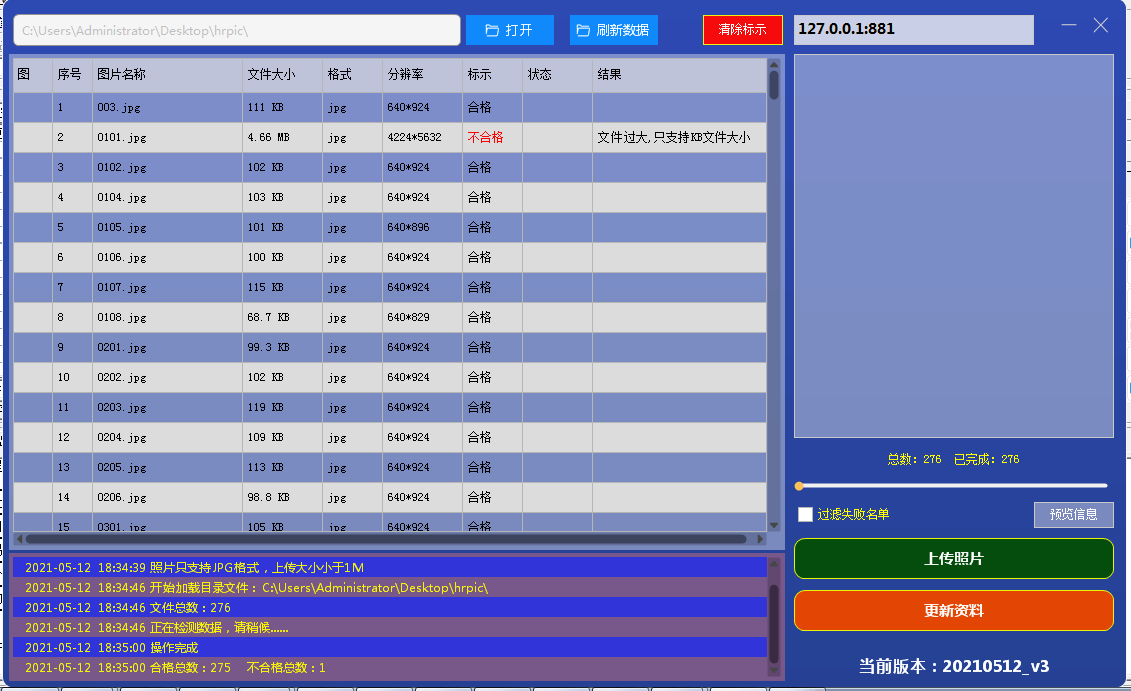Select the server address 127.0.0.1:881 field
Image resolution: width=1131 pixels, height=691 pixels.
(912, 30)
